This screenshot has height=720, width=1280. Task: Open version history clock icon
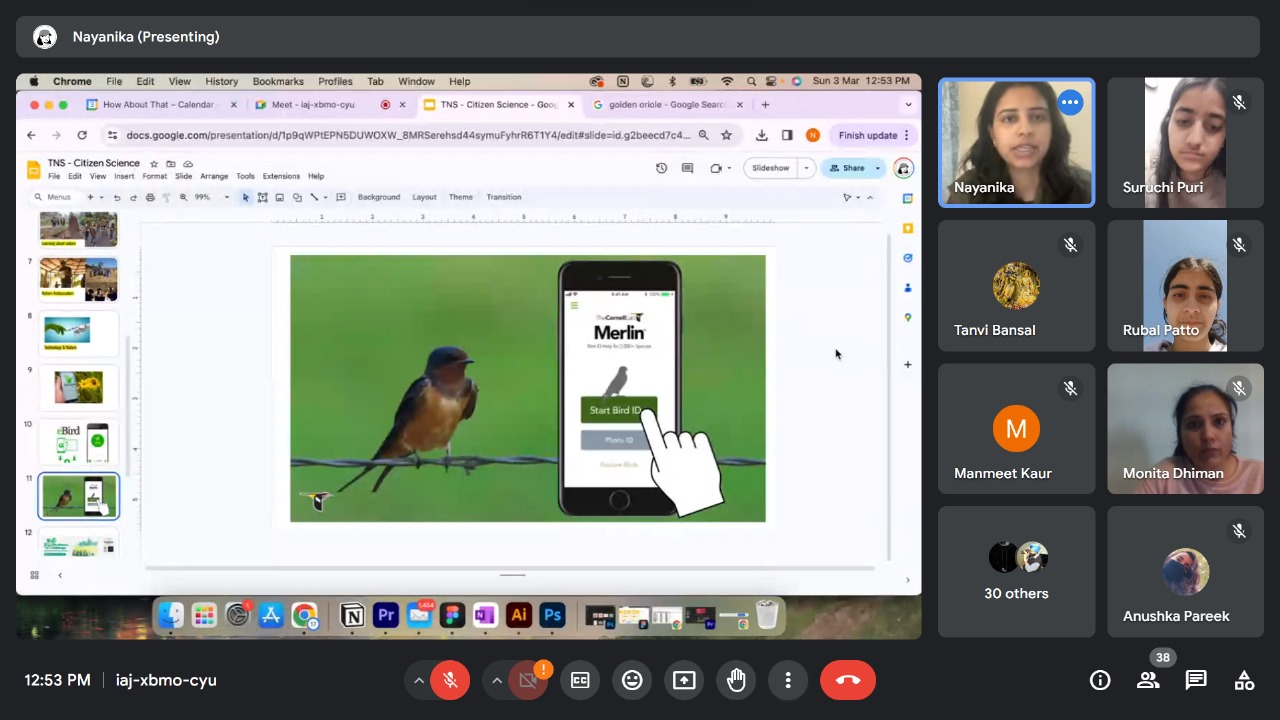click(x=661, y=168)
